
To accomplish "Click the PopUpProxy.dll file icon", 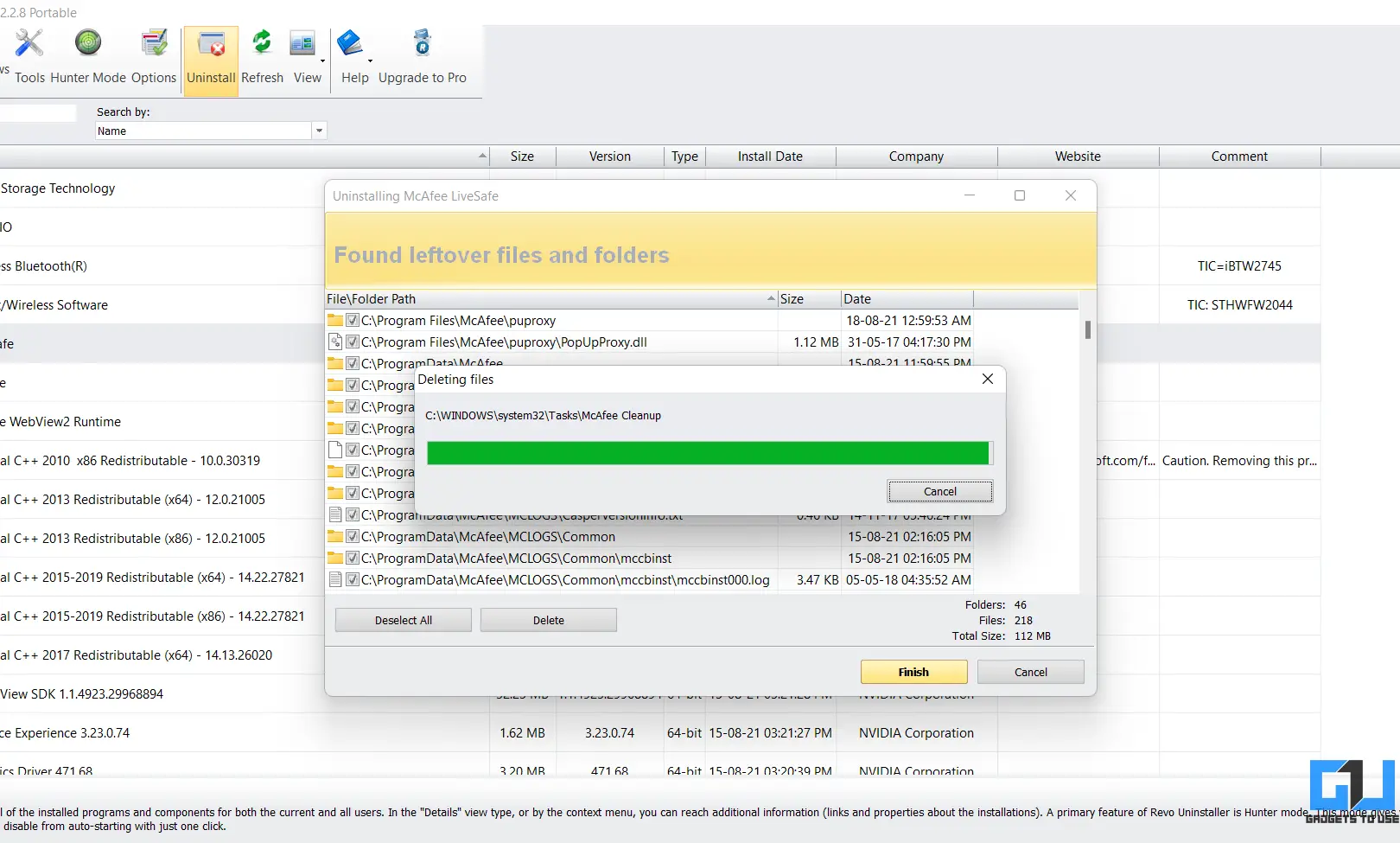I will tap(335, 342).
